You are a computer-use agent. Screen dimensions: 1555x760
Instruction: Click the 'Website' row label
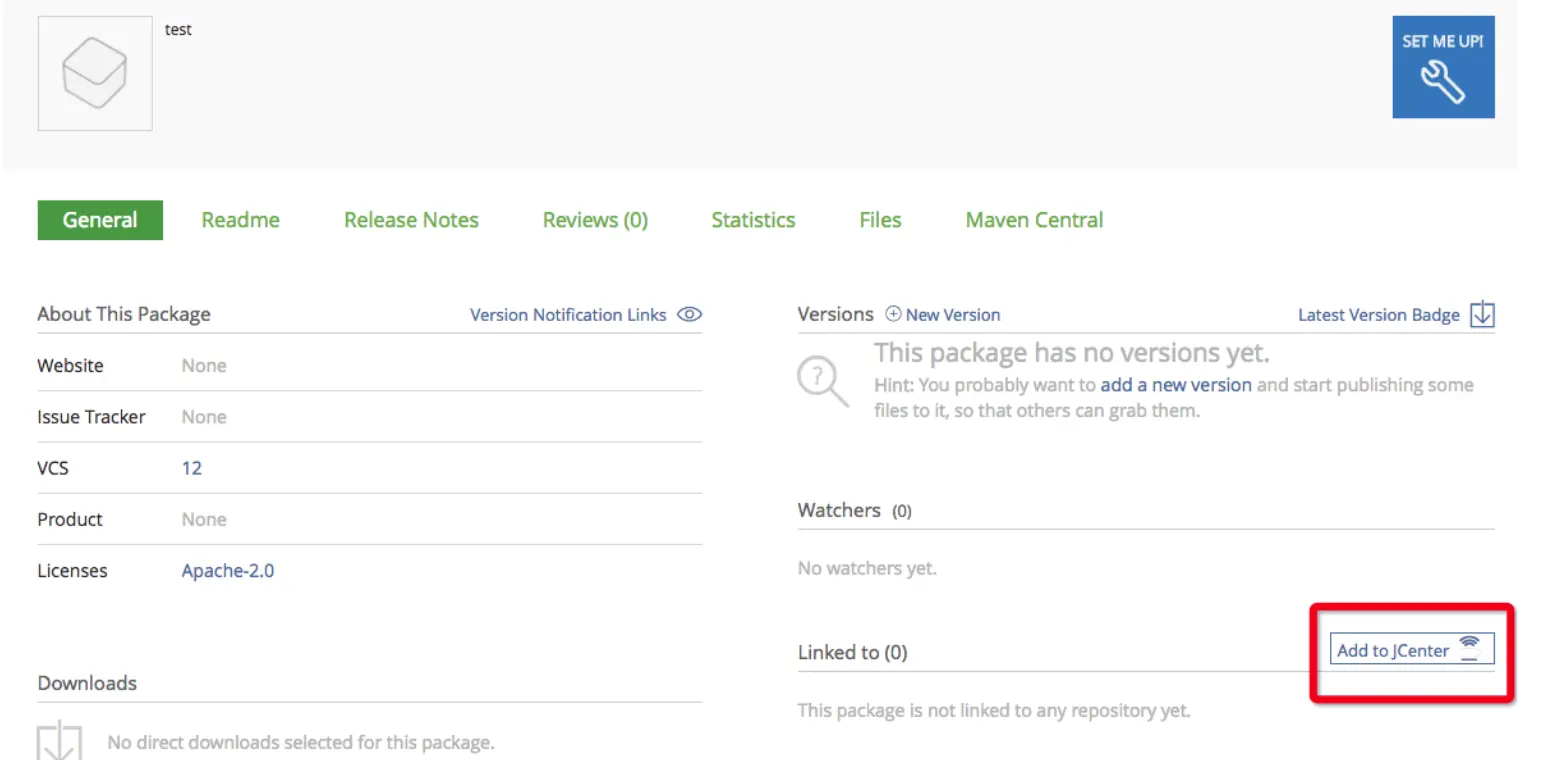(x=70, y=366)
